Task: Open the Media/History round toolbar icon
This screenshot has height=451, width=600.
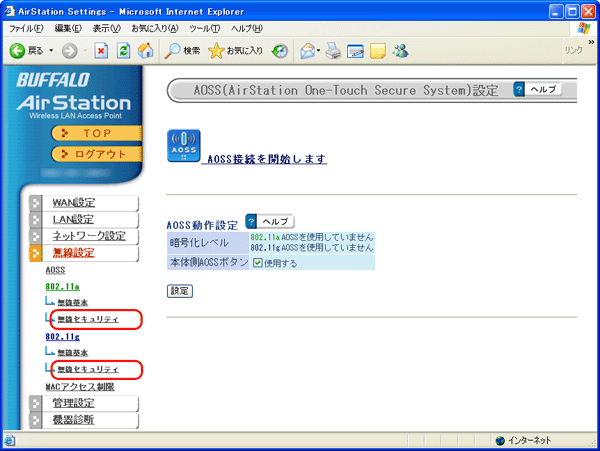Action: click(280, 51)
